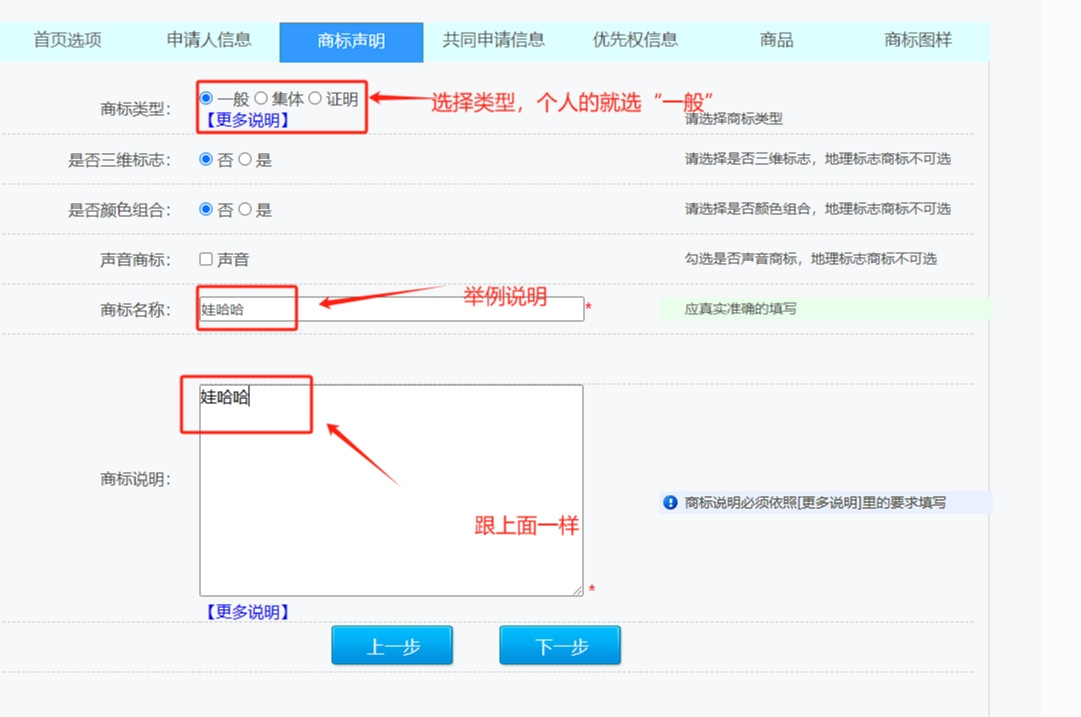The width and height of the screenshot is (1081, 717).
Task: Open 更多说明 link under trademark type
Action: [247, 120]
